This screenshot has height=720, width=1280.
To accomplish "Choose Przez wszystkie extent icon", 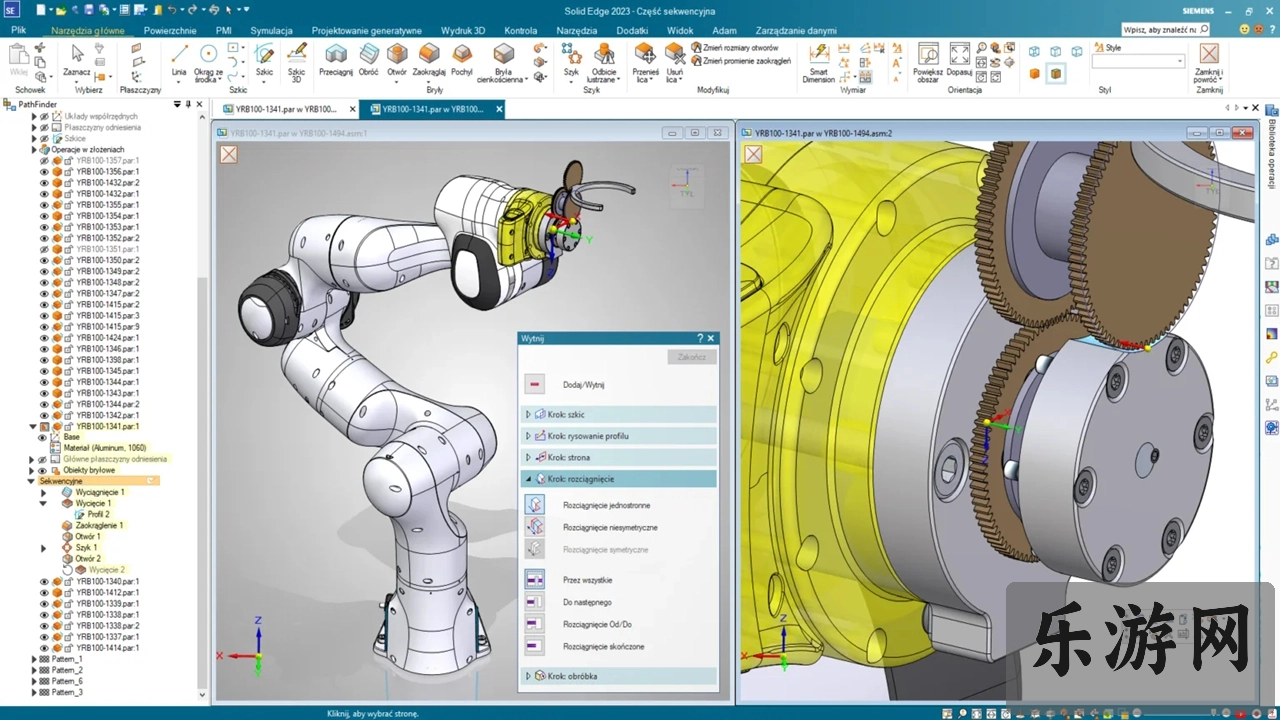I will coord(535,579).
